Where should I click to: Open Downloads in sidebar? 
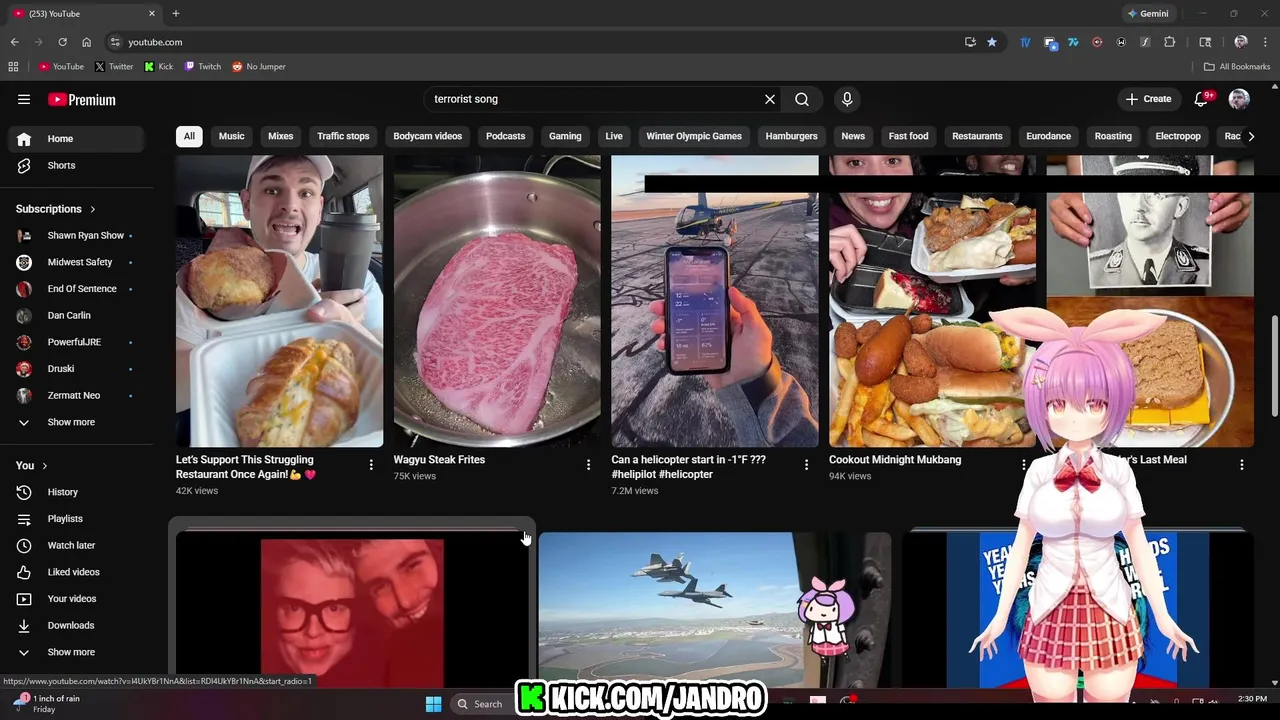76,625
